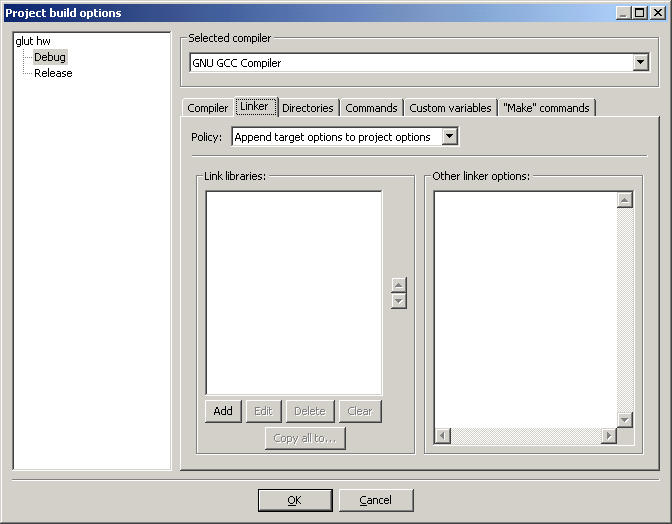The width and height of the screenshot is (672, 524).
Task: Open the Directories tab
Action: click(307, 108)
